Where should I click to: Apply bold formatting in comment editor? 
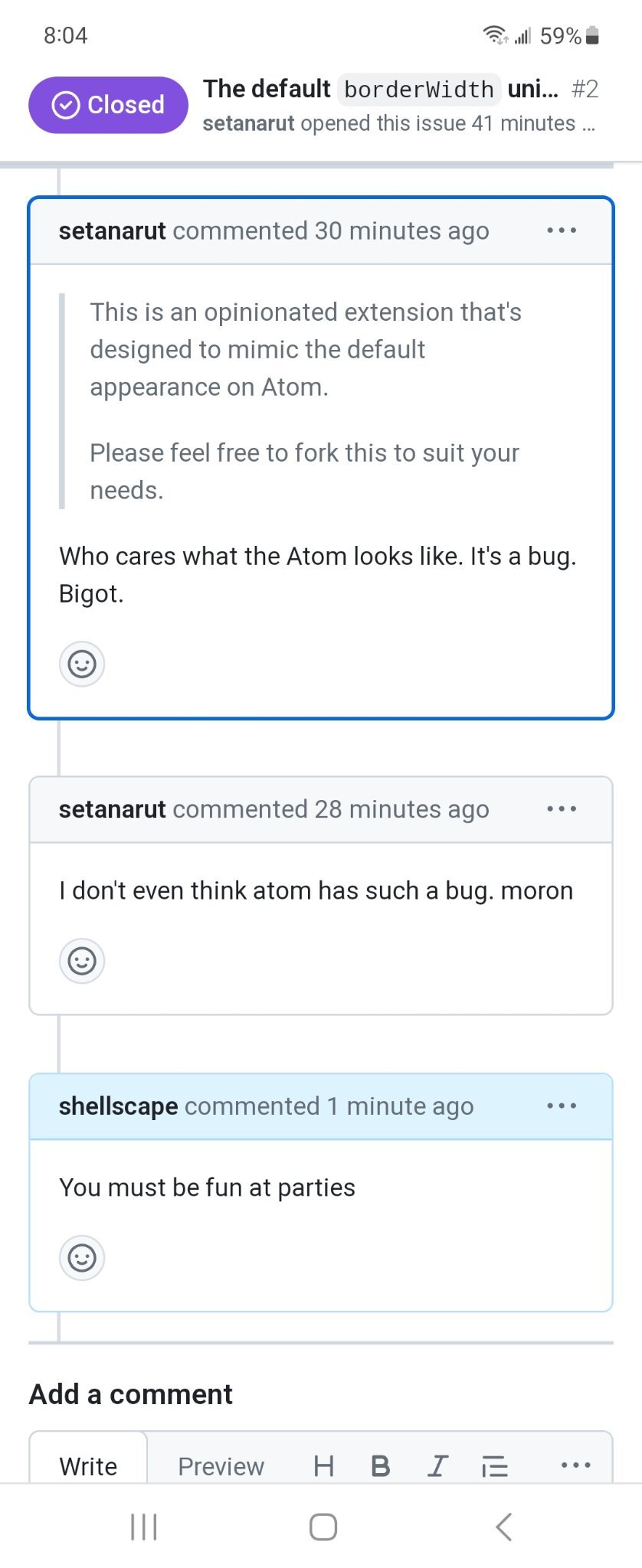point(380,1465)
